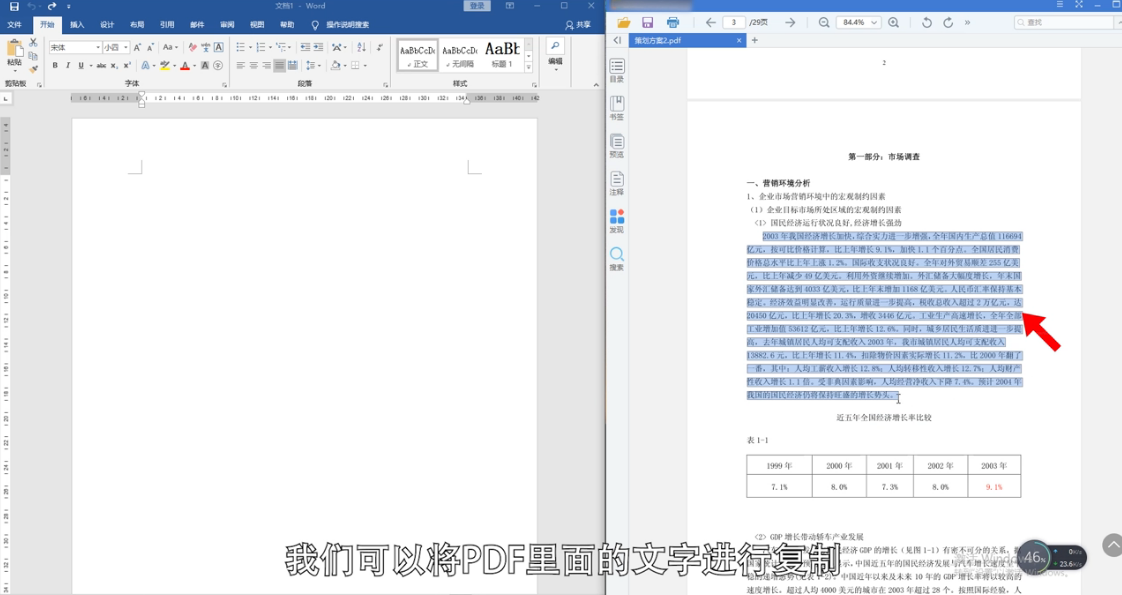The width and height of the screenshot is (1122, 595).
Task: Click the Text Effects (outlined A) icon
Action: (x=147, y=66)
